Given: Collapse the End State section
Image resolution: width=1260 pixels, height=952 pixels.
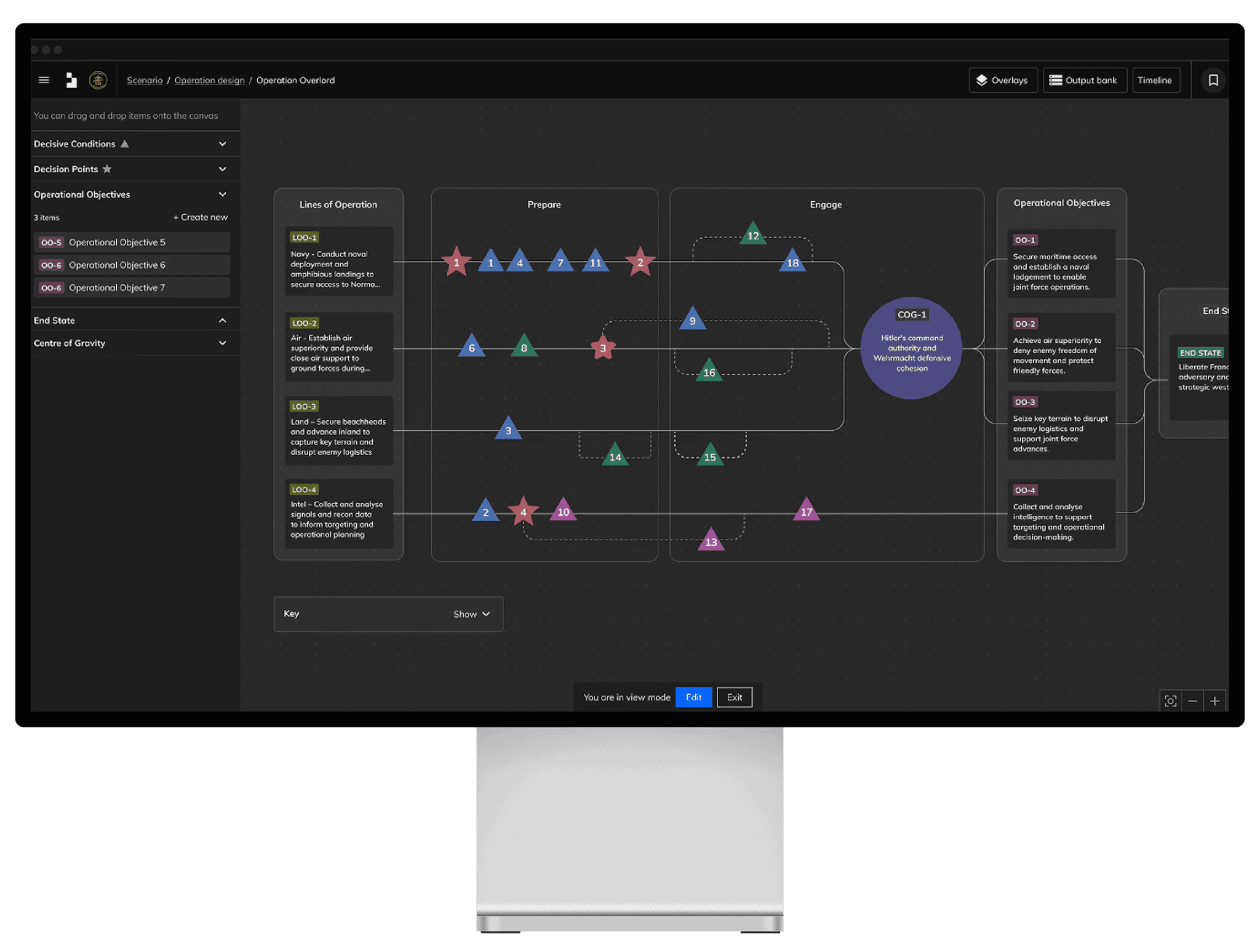Looking at the screenshot, I should [222, 321].
